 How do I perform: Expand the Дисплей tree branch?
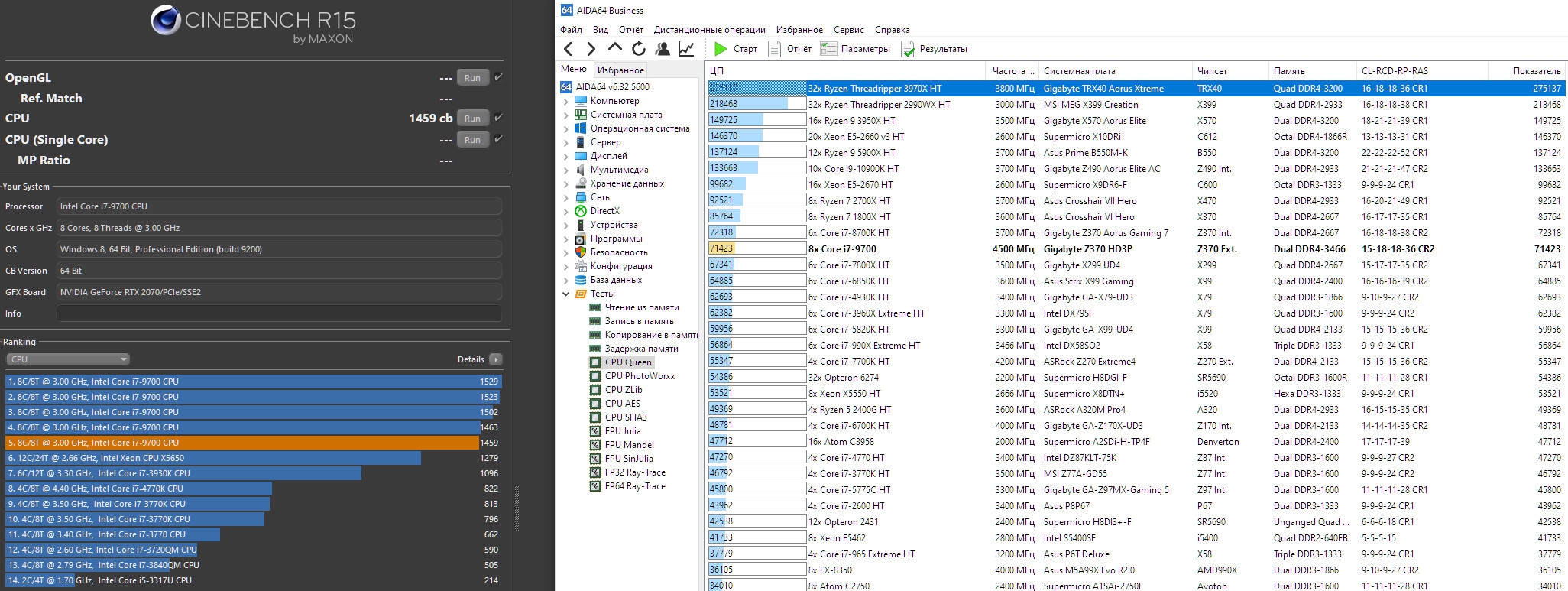[x=566, y=156]
